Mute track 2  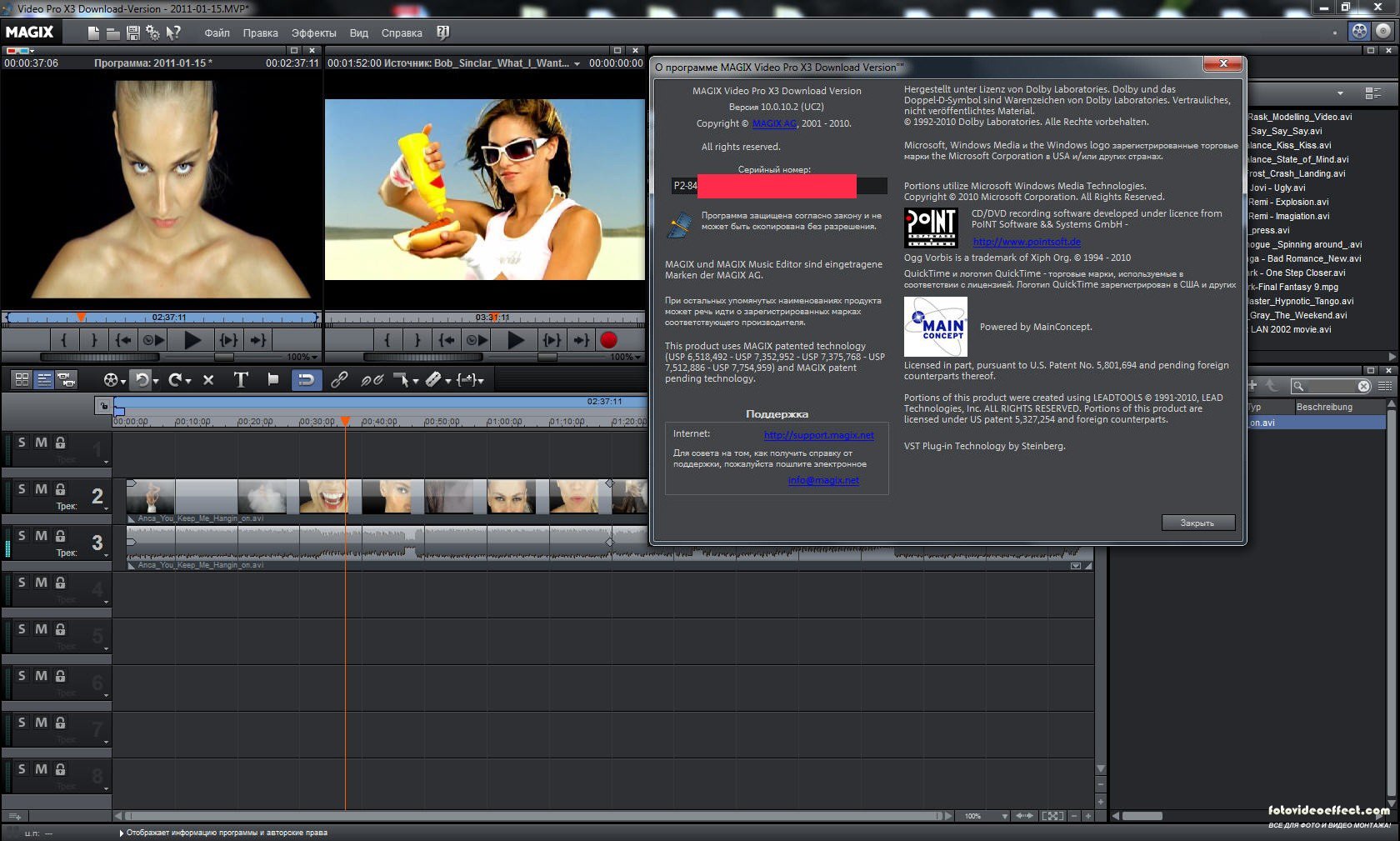[41, 489]
